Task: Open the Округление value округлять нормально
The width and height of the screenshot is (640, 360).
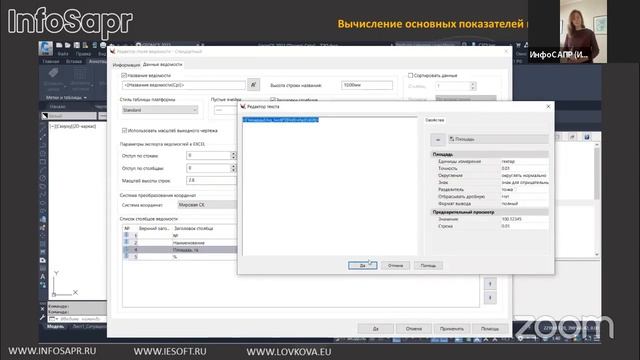Action: click(x=524, y=175)
